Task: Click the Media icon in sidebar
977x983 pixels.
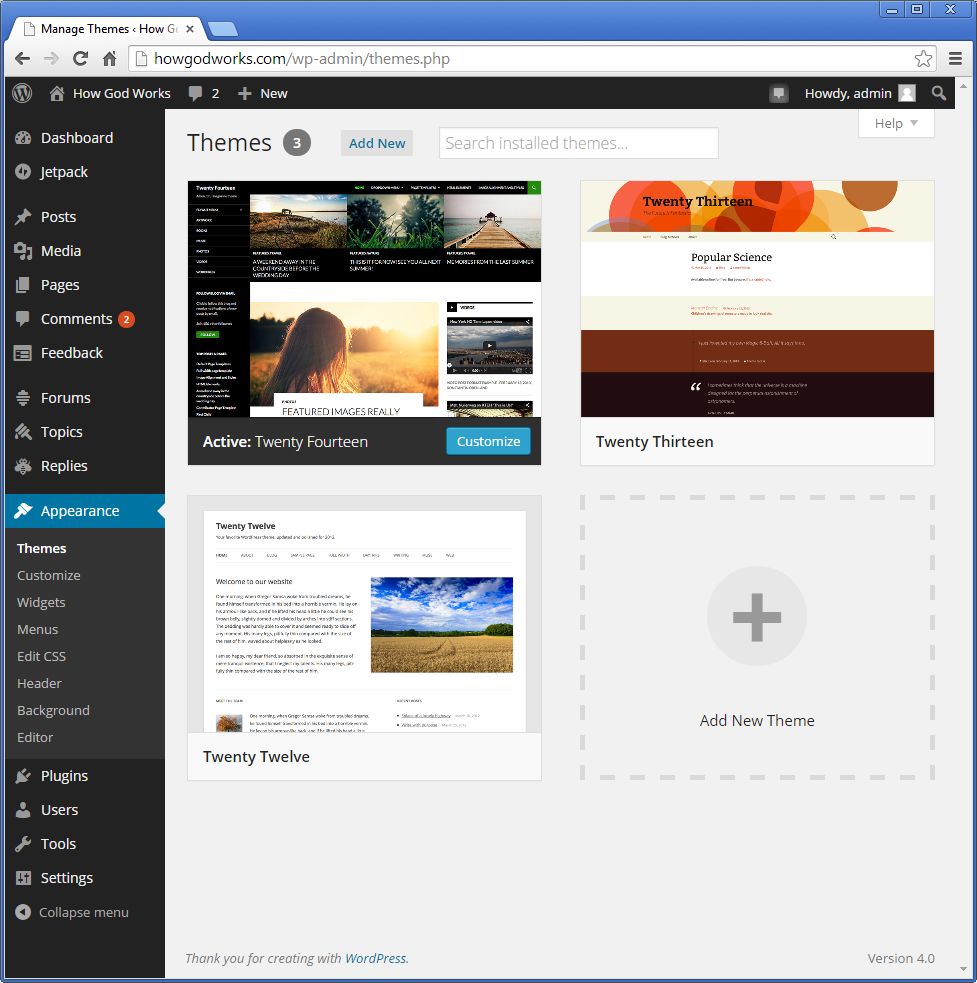Action: coord(23,251)
